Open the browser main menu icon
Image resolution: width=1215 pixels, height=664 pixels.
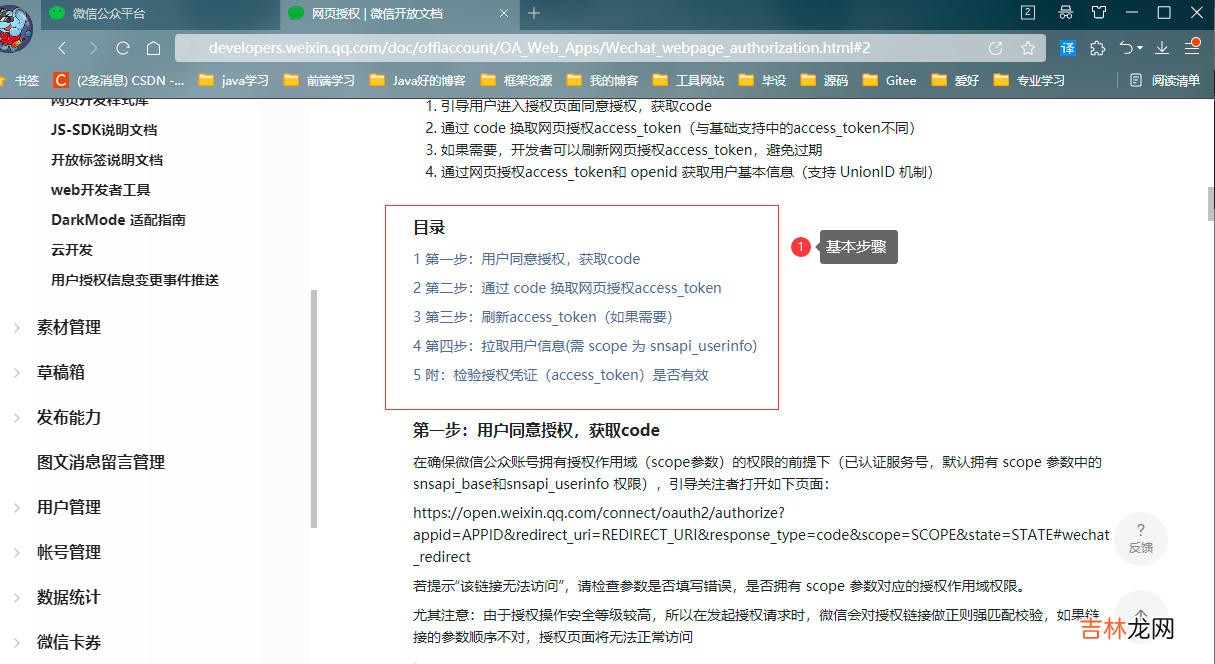point(1192,47)
